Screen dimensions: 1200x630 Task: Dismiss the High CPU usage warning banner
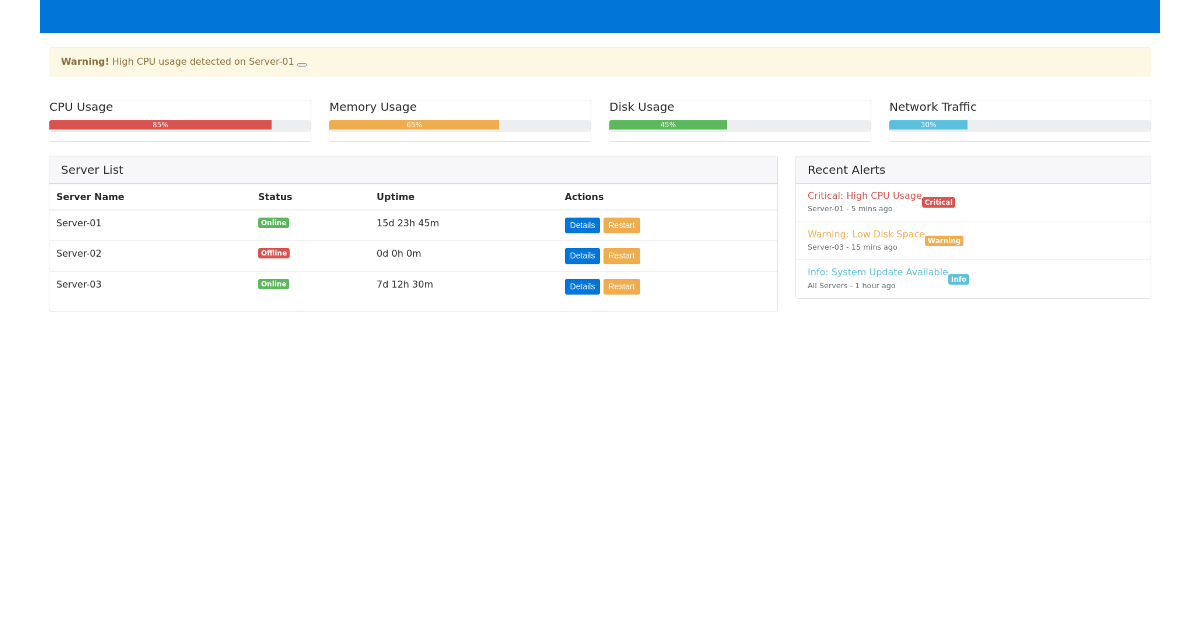tap(302, 64)
